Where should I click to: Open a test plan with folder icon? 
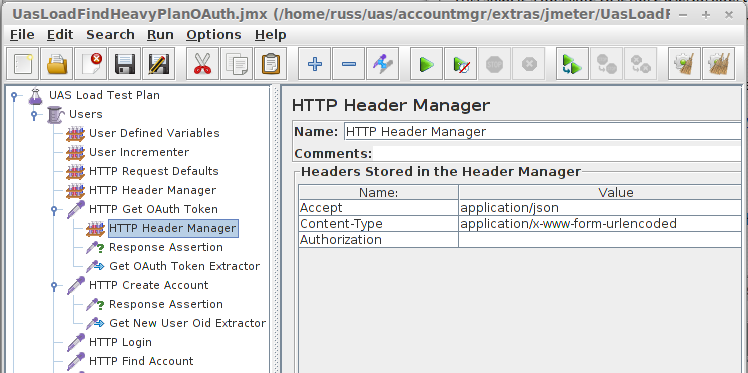click(57, 63)
